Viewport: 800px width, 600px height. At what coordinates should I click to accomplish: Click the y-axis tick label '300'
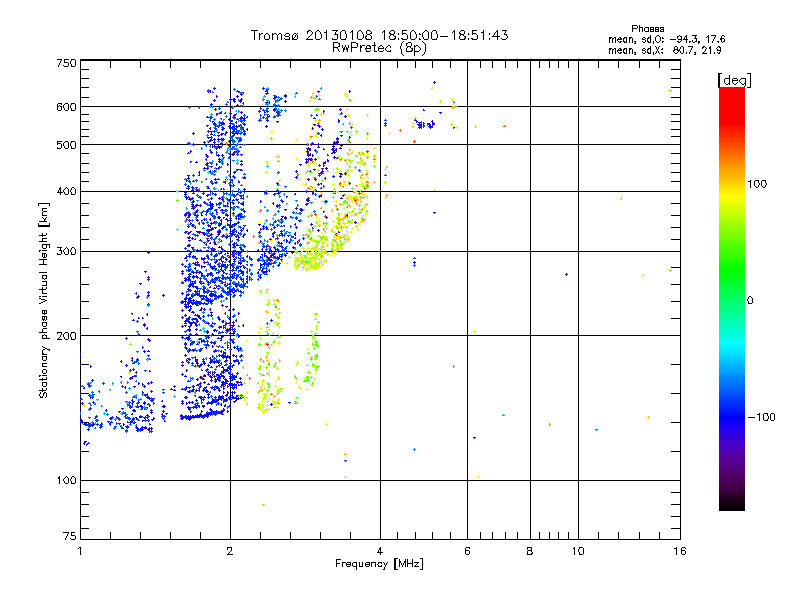click(66, 252)
